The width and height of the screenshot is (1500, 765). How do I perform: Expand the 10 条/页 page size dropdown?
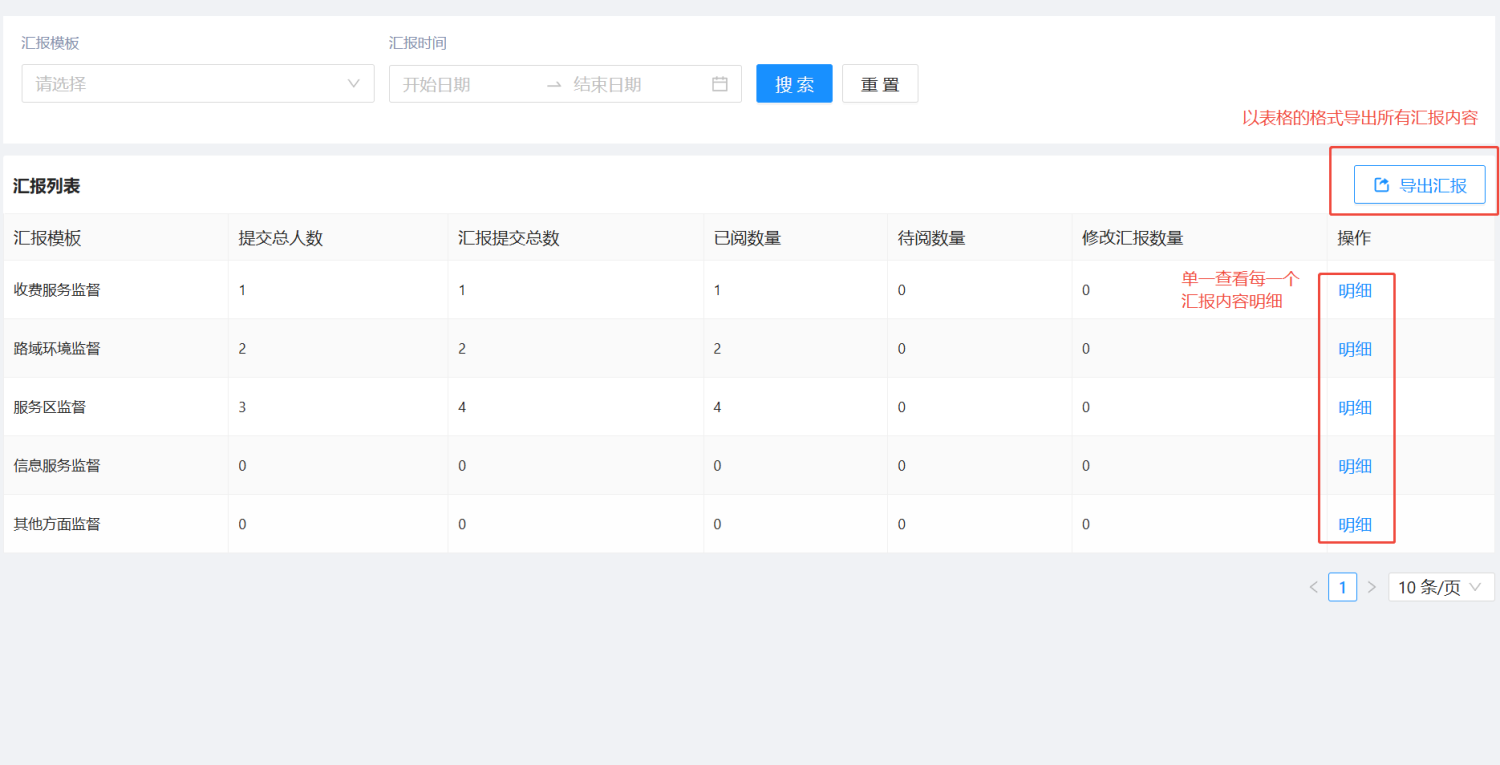click(1441, 587)
